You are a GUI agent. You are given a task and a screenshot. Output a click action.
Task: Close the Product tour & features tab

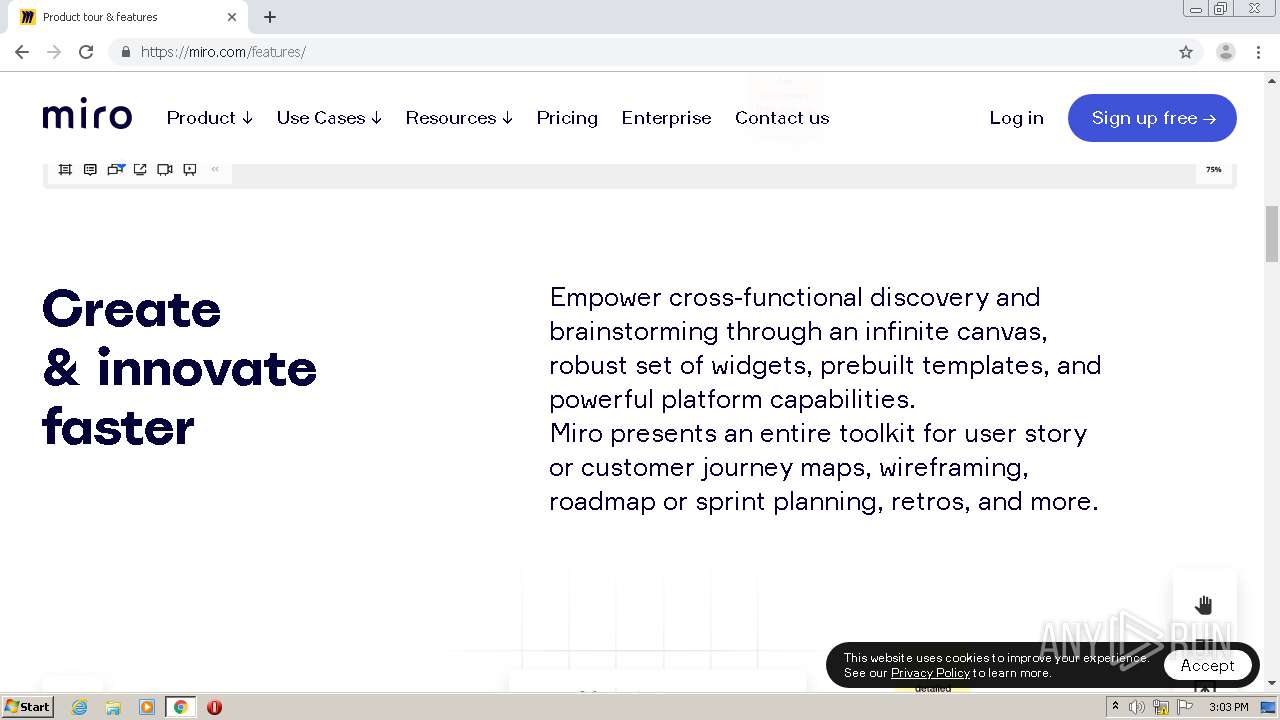[232, 17]
